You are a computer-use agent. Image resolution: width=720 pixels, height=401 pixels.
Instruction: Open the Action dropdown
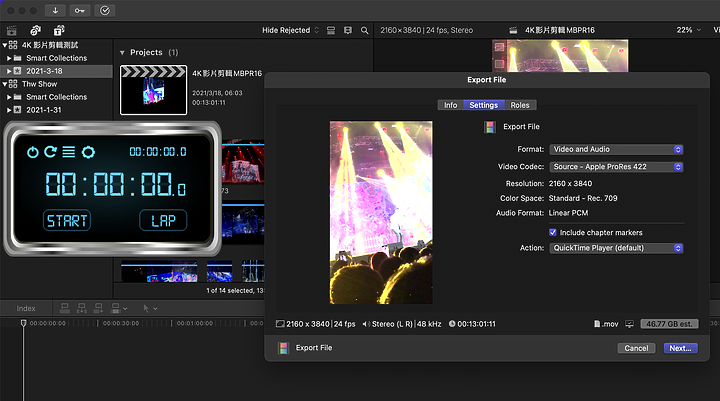[x=616, y=248]
